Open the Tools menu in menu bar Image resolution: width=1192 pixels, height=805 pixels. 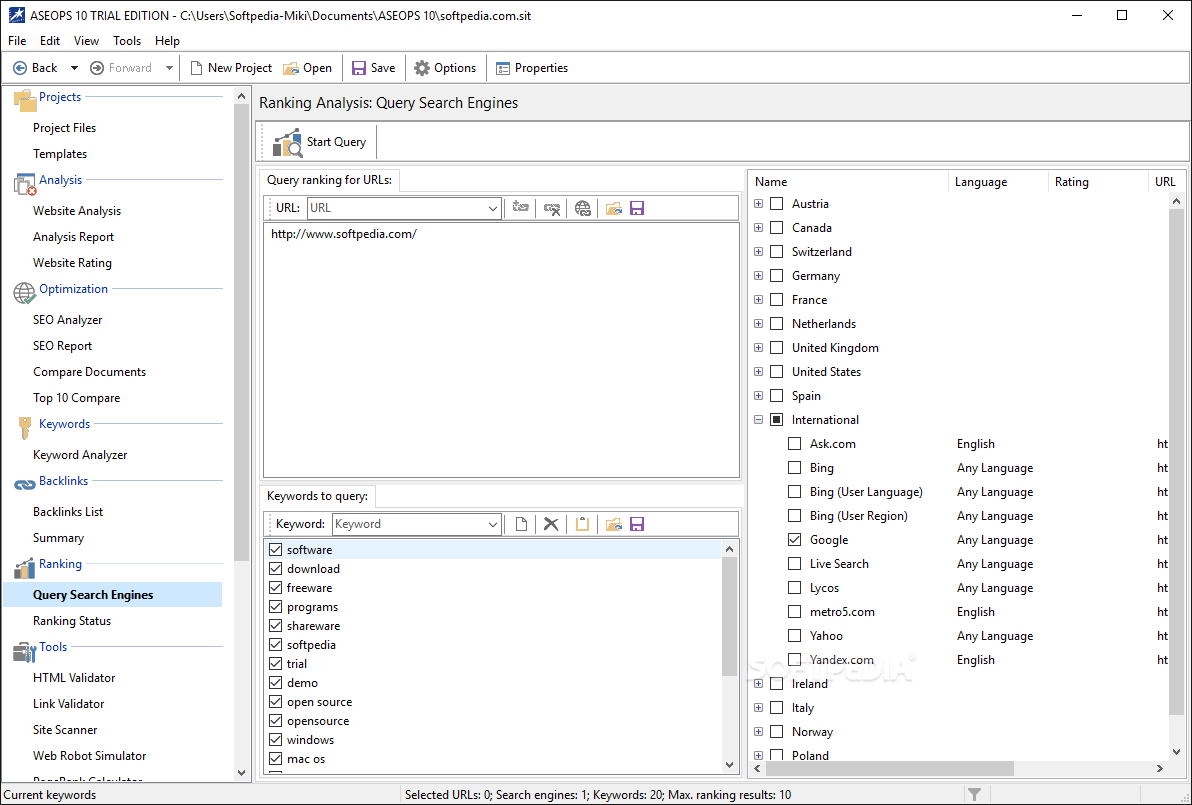pos(127,41)
